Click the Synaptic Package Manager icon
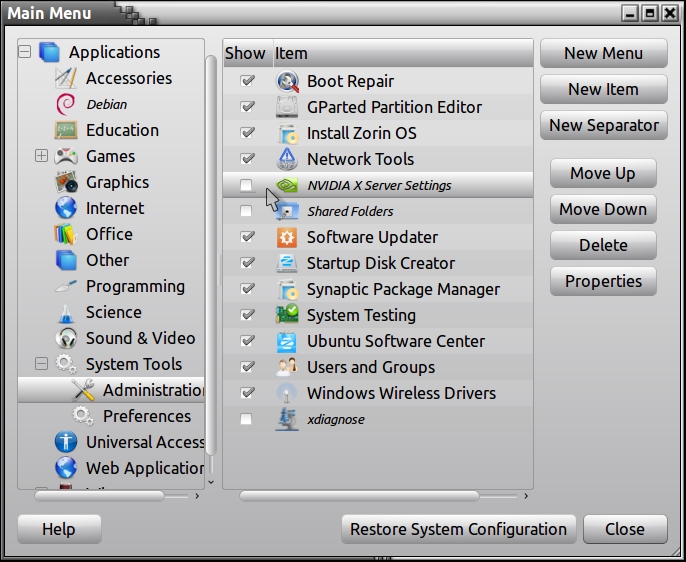 coord(287,290)
